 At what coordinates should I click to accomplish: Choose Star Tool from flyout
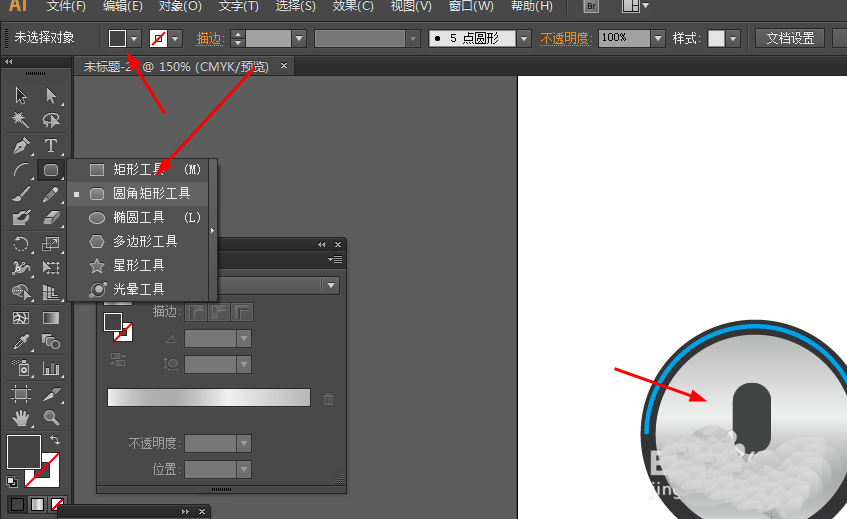coord(139,265)
